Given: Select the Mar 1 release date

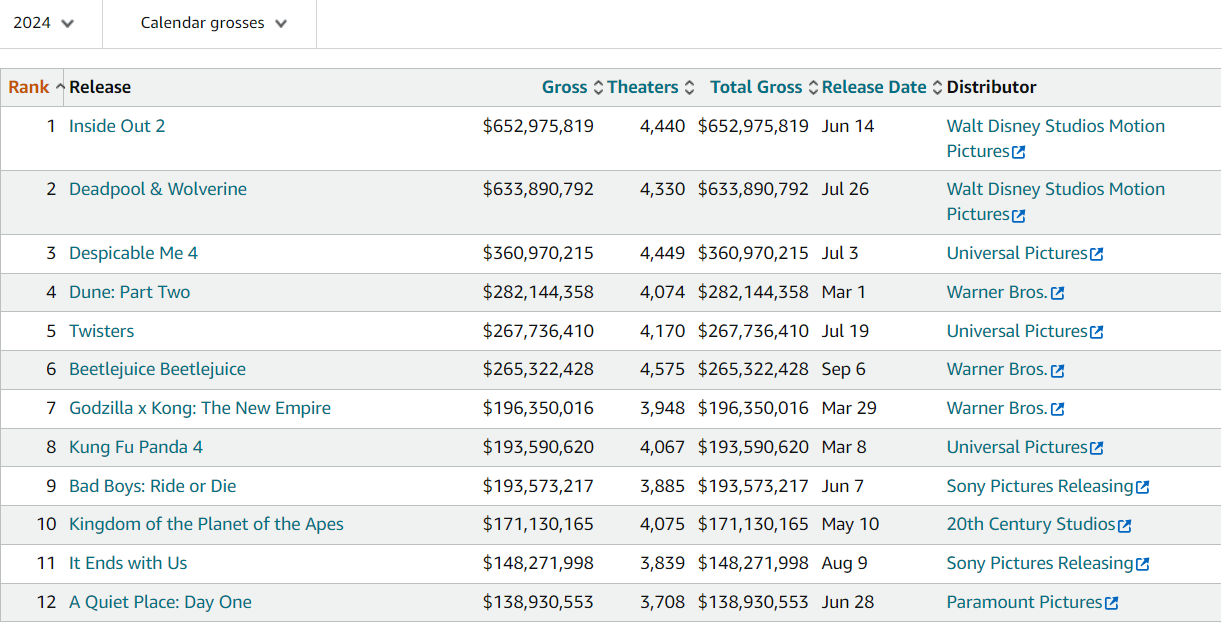Looking at the screenshot, I should pyautogui.click(x=844, y=292).
